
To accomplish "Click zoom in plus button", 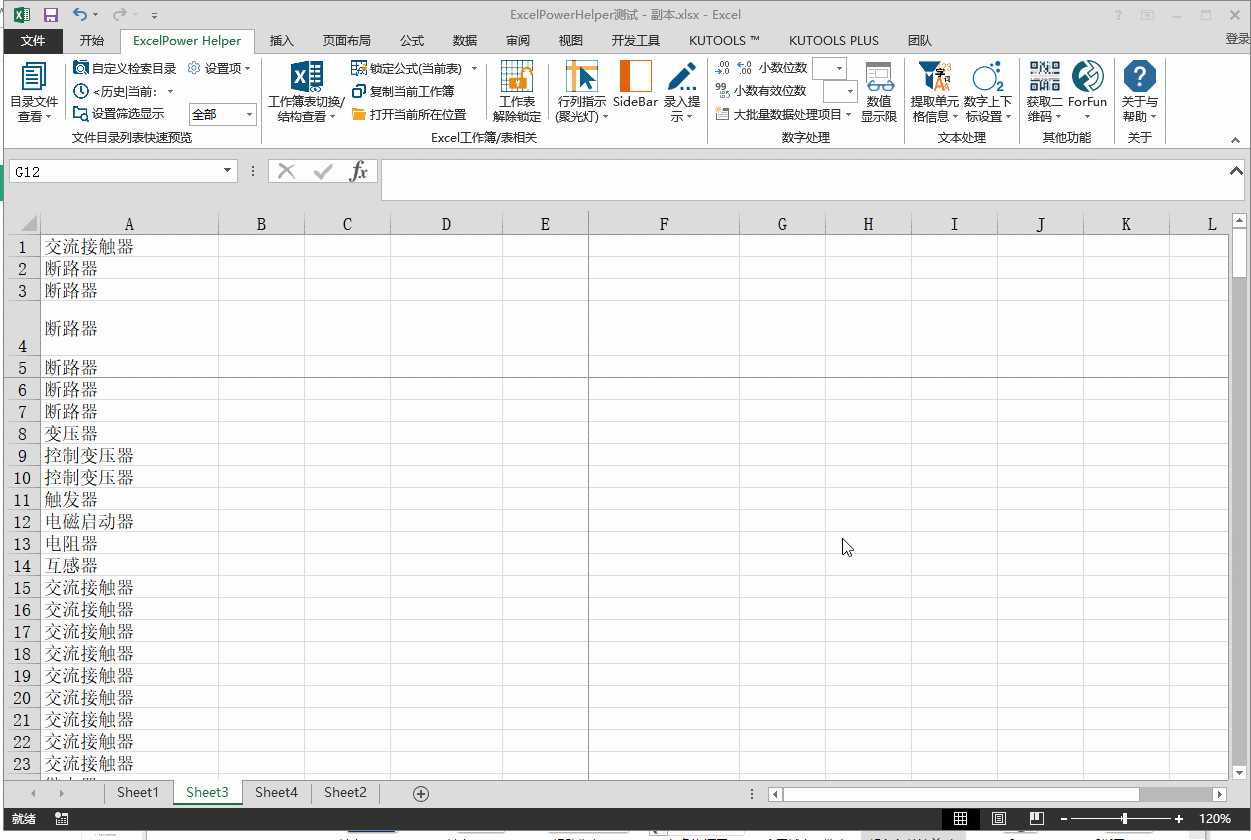I will click(1180, 819).
